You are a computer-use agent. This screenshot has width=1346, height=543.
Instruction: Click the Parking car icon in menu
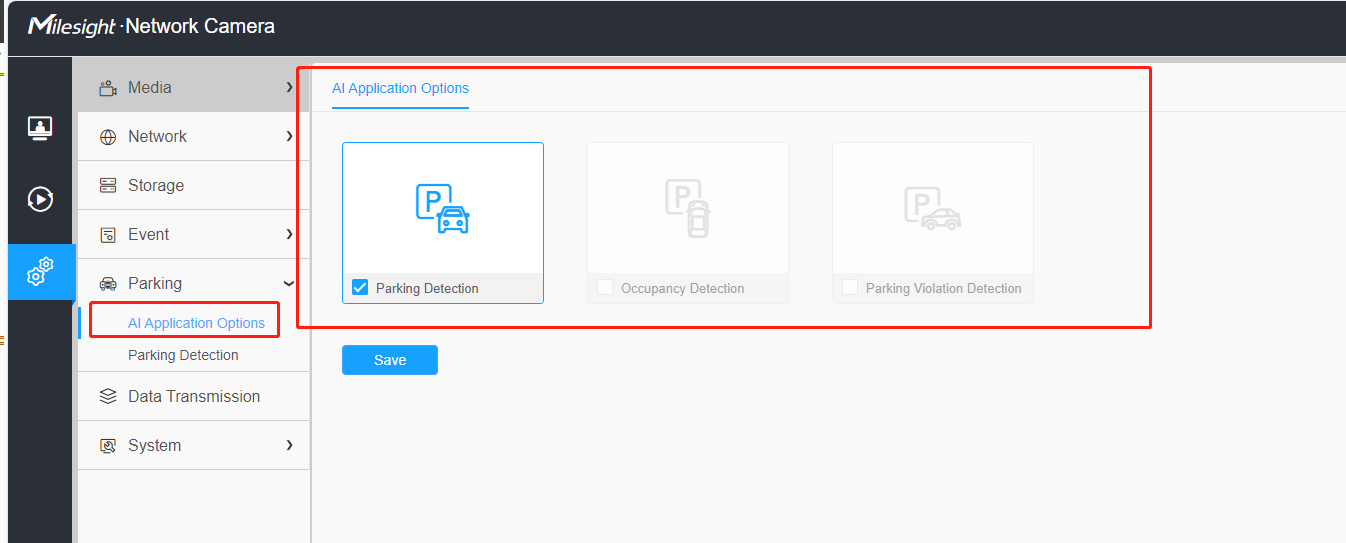pyautogui.click(x=108, y=284)
